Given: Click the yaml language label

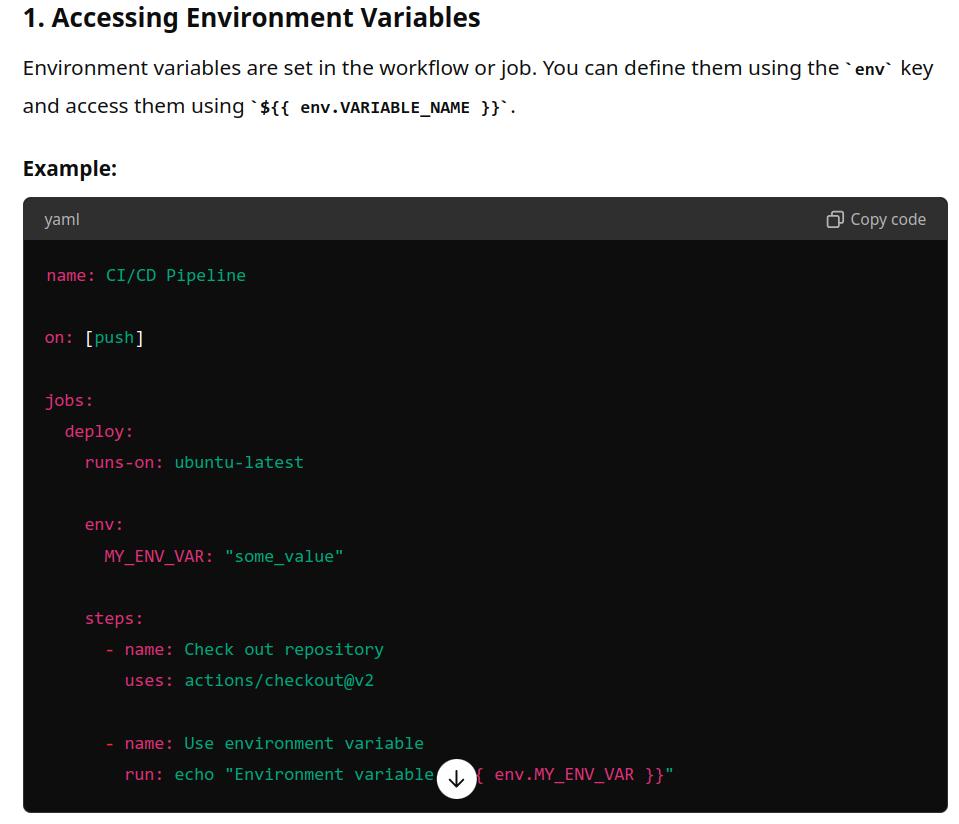Looking at the screenshot, I should (61, 219).
